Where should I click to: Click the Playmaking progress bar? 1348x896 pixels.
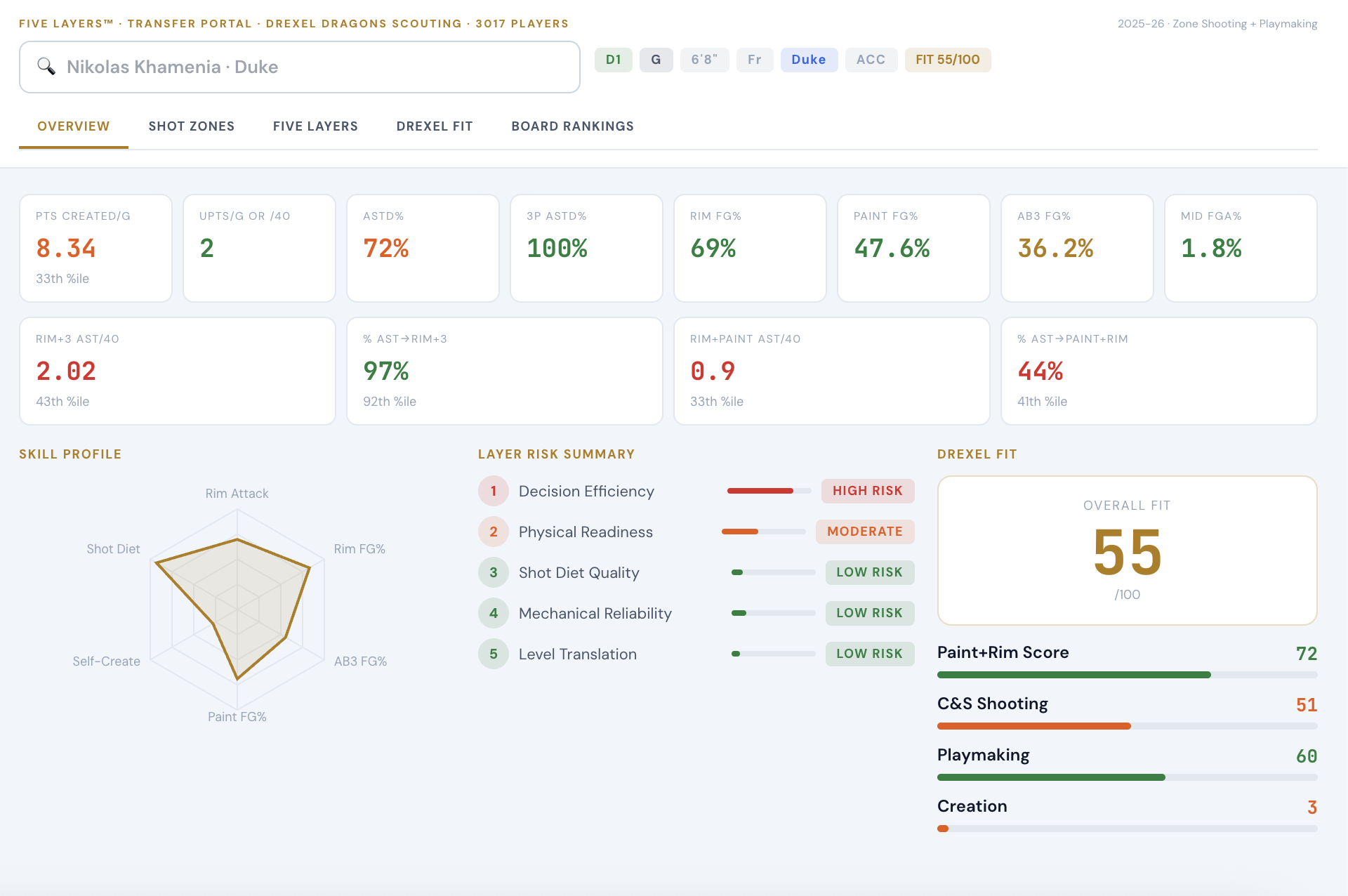point(1128,777)
